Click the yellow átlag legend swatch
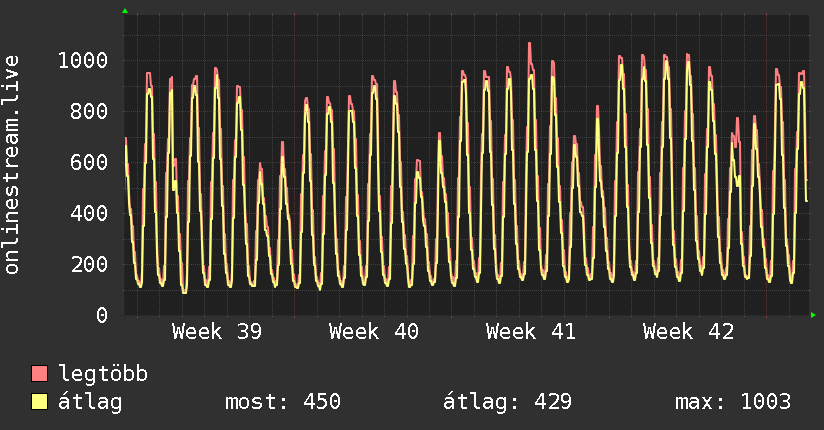Image resolution: width=824 pixels, height=430 pixels. point(39,402)
